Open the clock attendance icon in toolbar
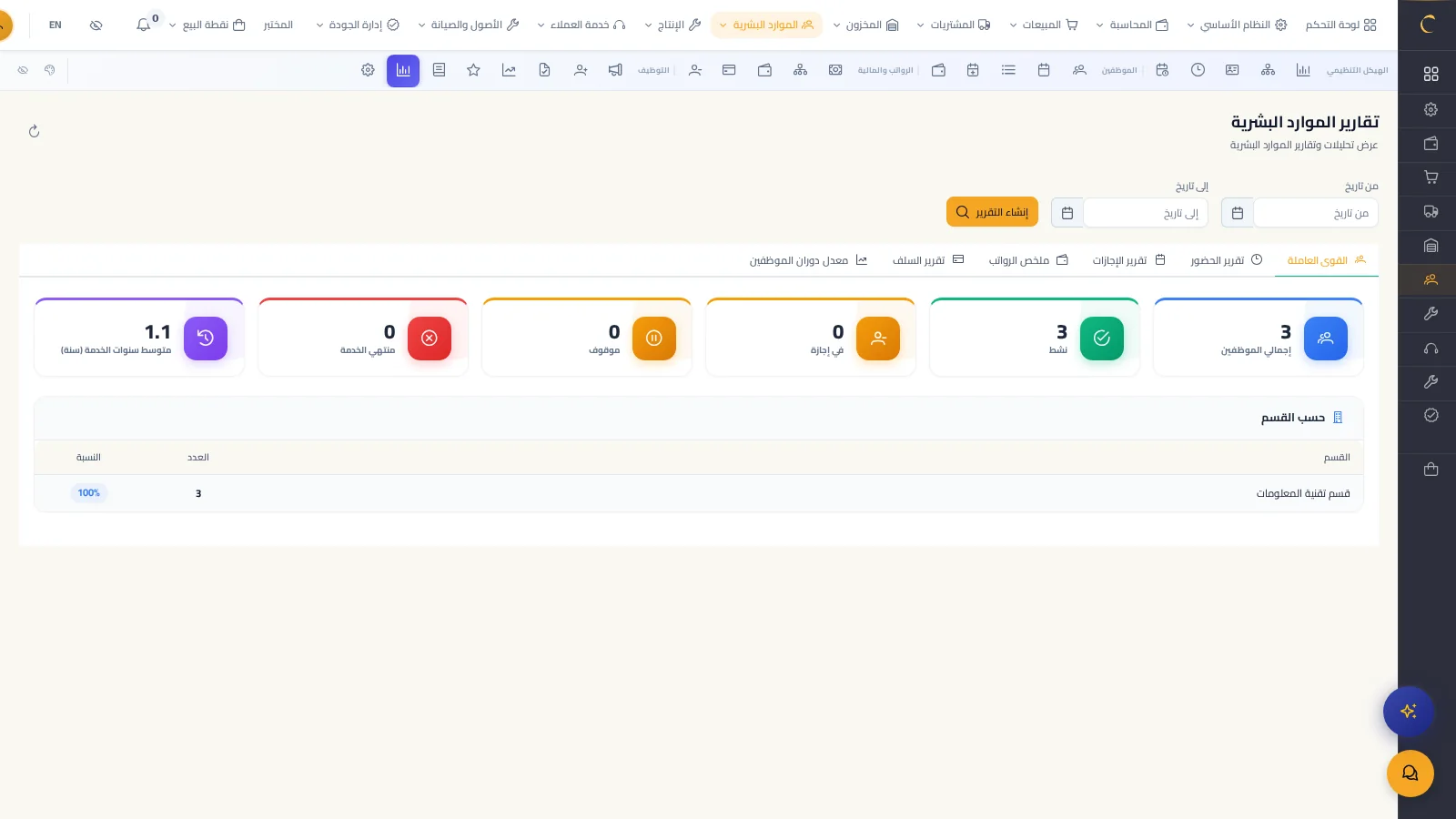Image resolution: width=1456 pixels, height=819 pixels. [1198, 70]
